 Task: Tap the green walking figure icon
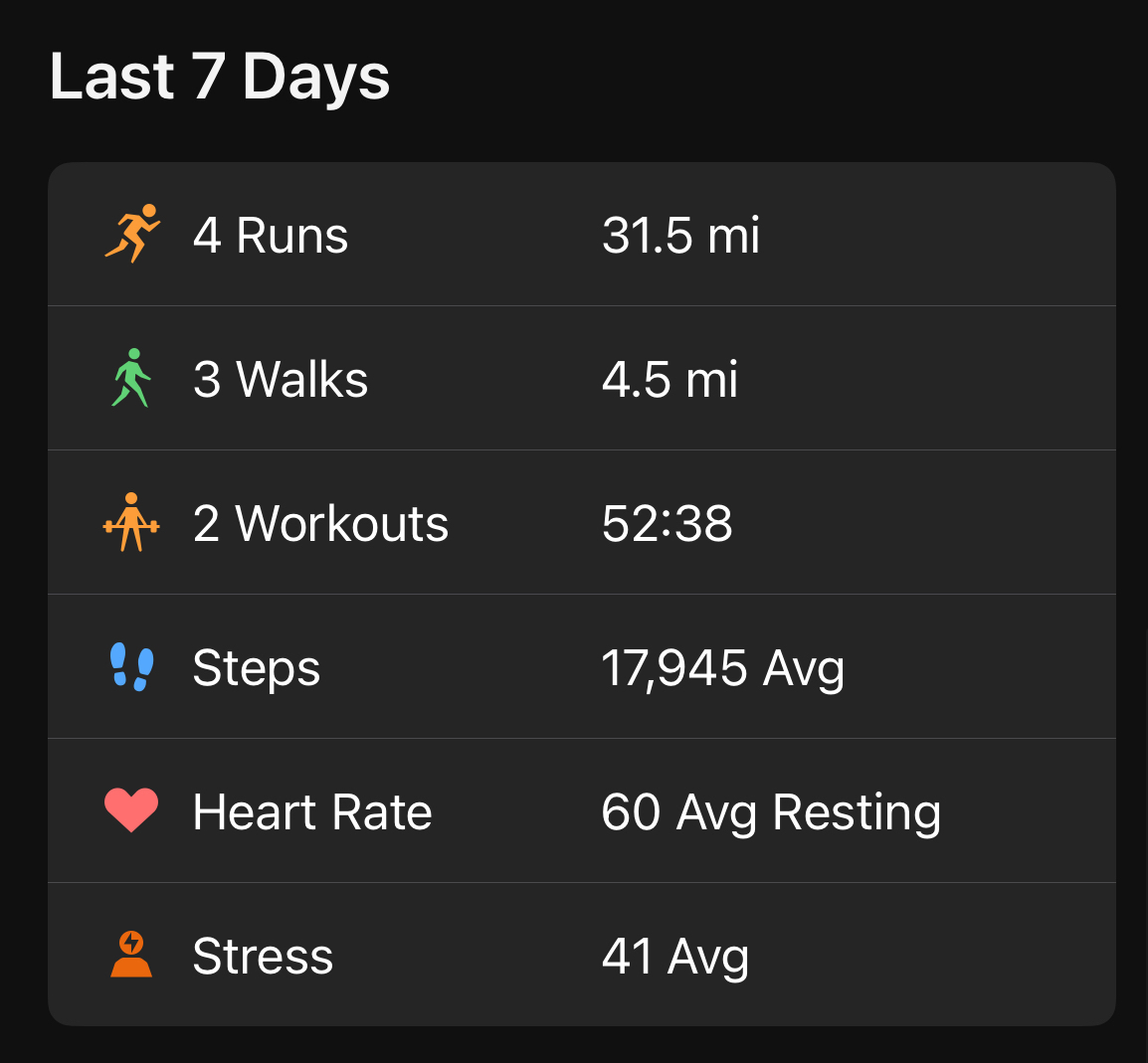pos(131,378)
